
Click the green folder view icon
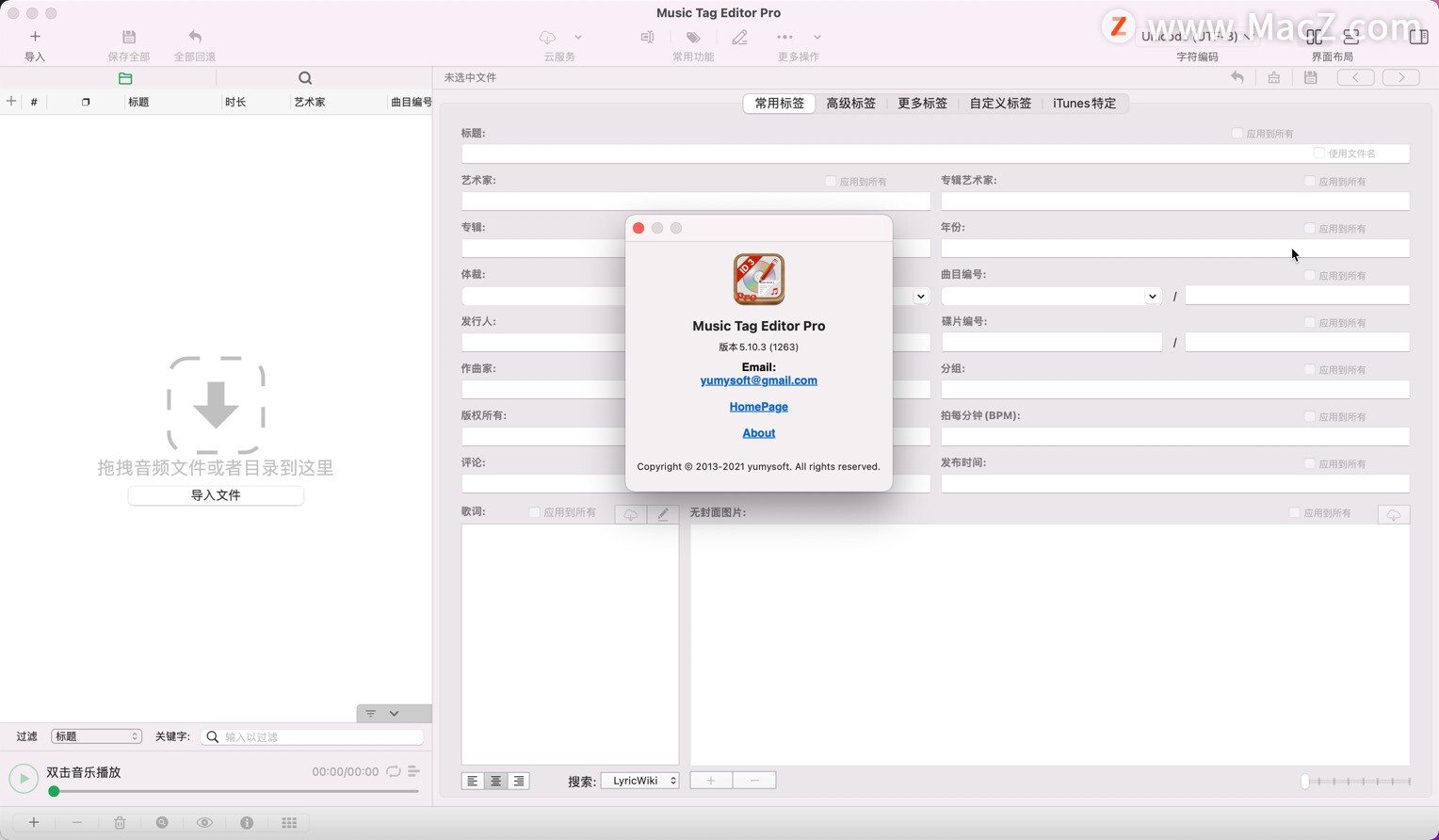(x=125, y=78)
